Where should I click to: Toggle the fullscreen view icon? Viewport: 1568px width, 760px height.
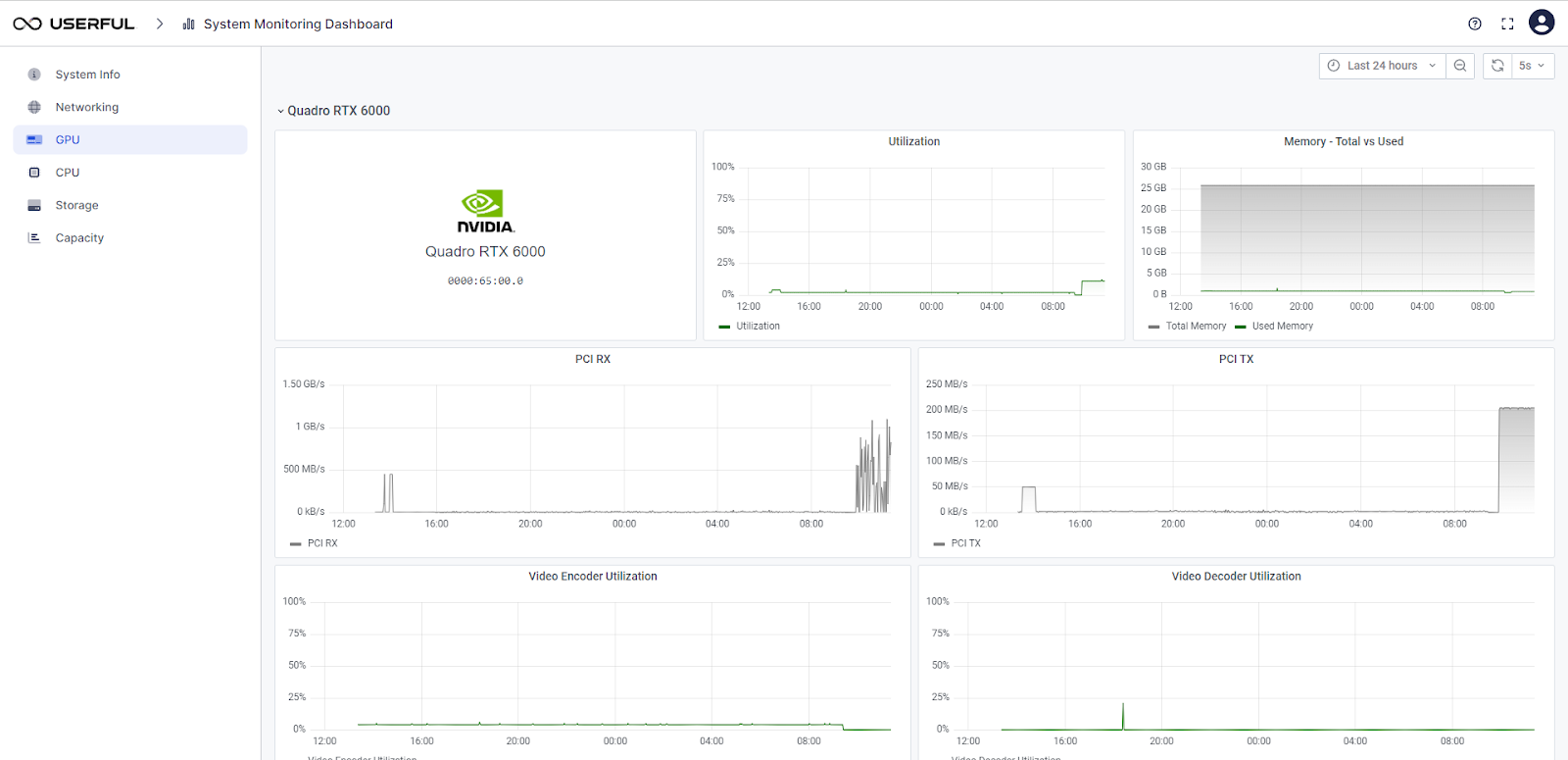(1507, 24)
